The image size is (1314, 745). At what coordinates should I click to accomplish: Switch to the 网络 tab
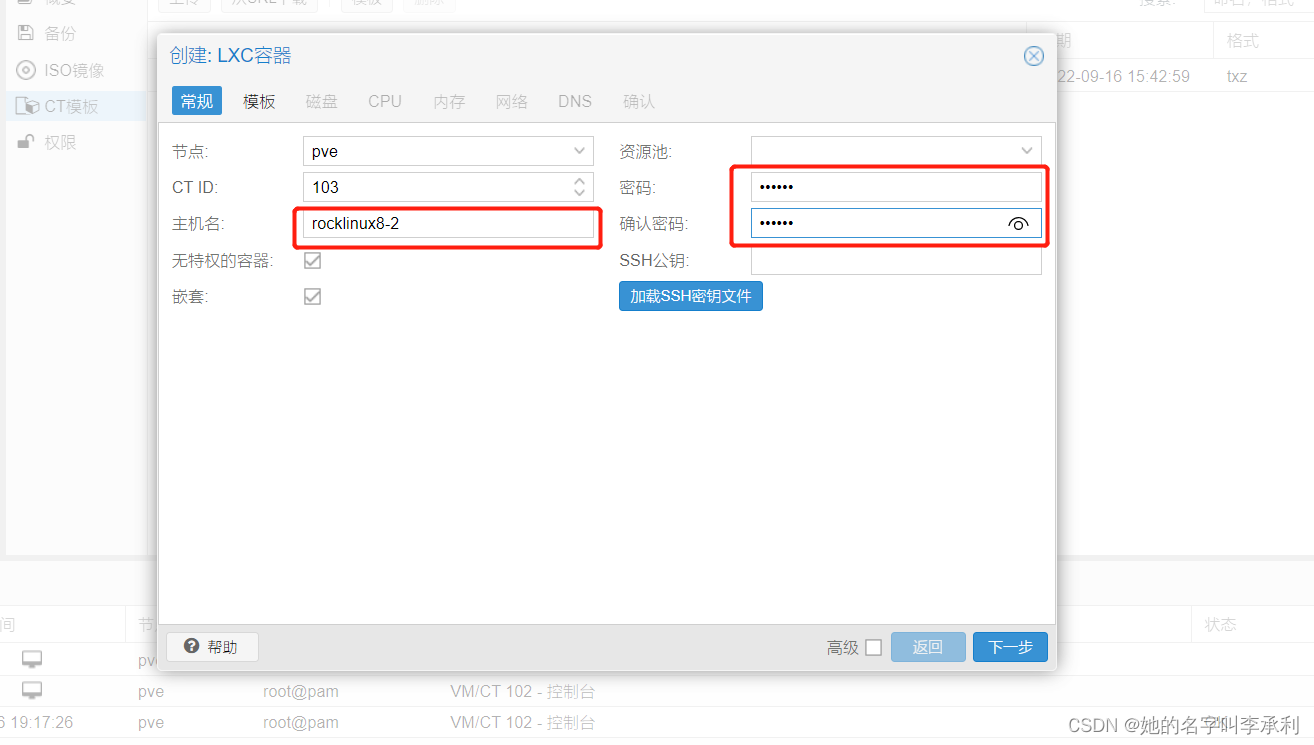coord(511,101)
